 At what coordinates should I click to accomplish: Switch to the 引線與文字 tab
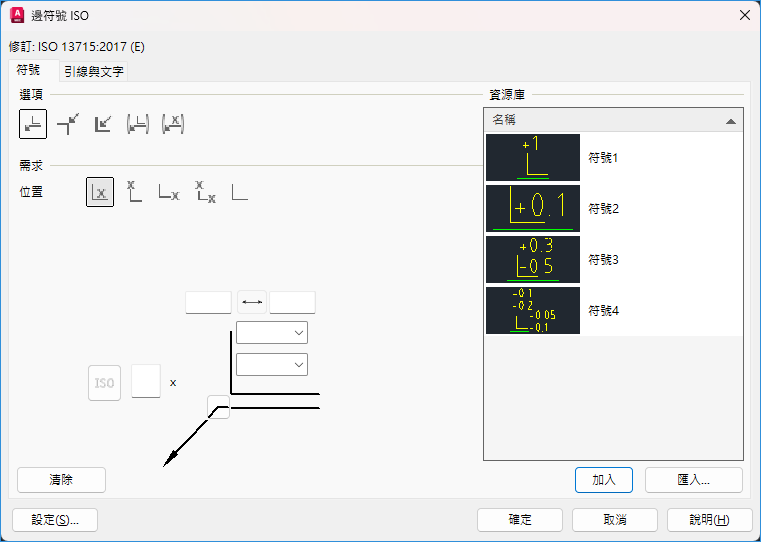click(x=94, y=72)
